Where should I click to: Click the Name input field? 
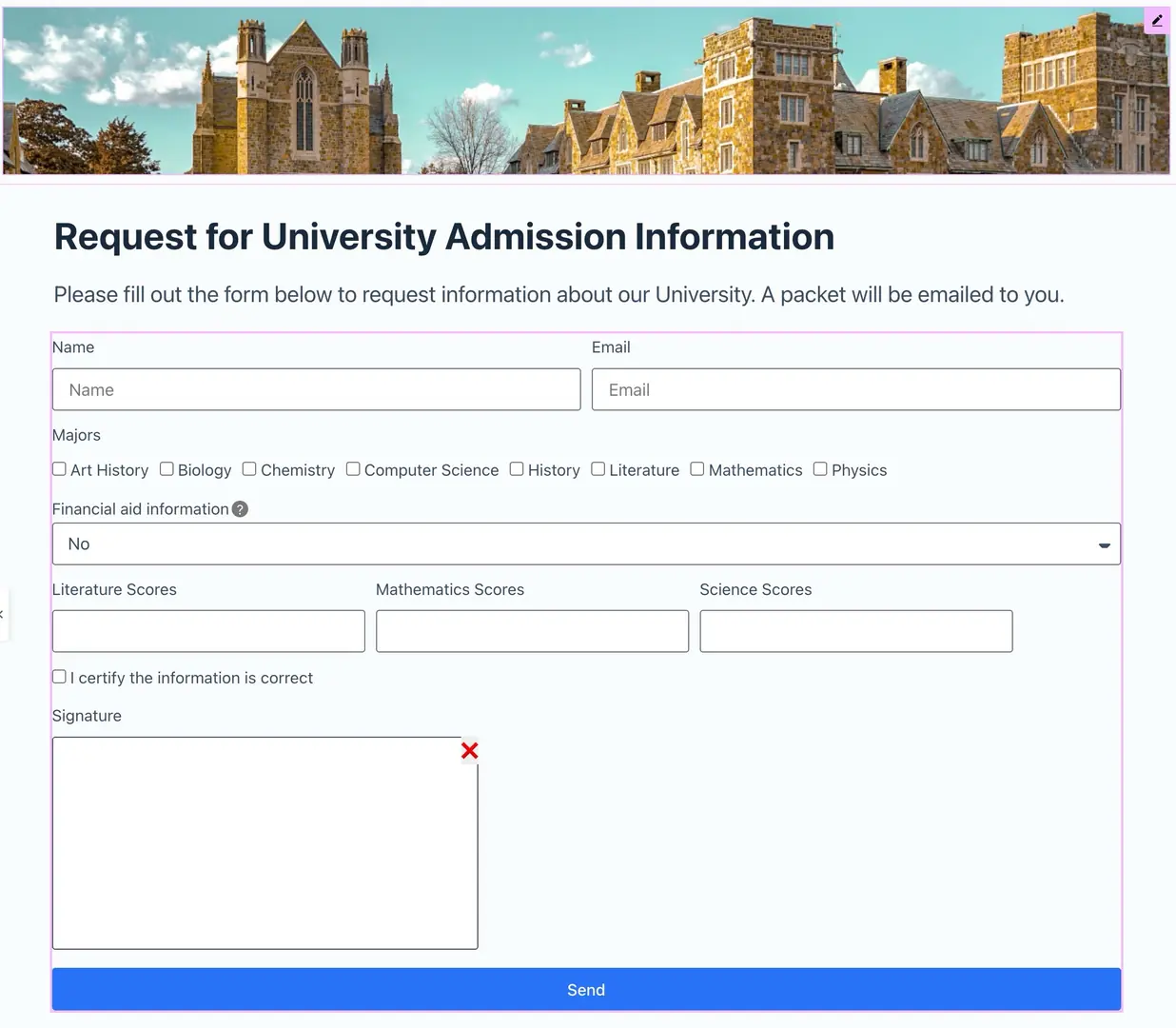pyautogui.click(x=317, y=388)
